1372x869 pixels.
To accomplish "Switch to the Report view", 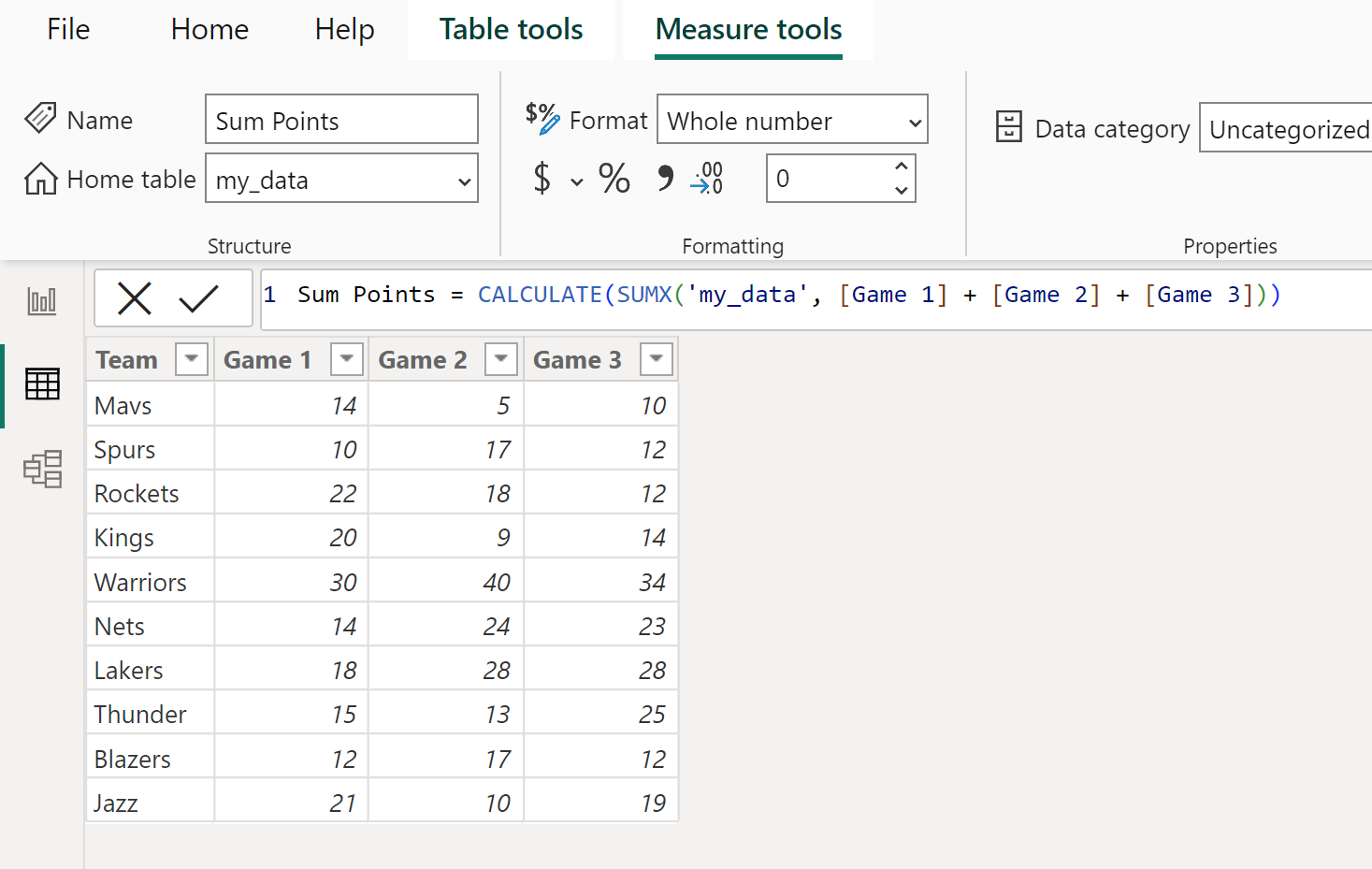I will tap(41, 301).
